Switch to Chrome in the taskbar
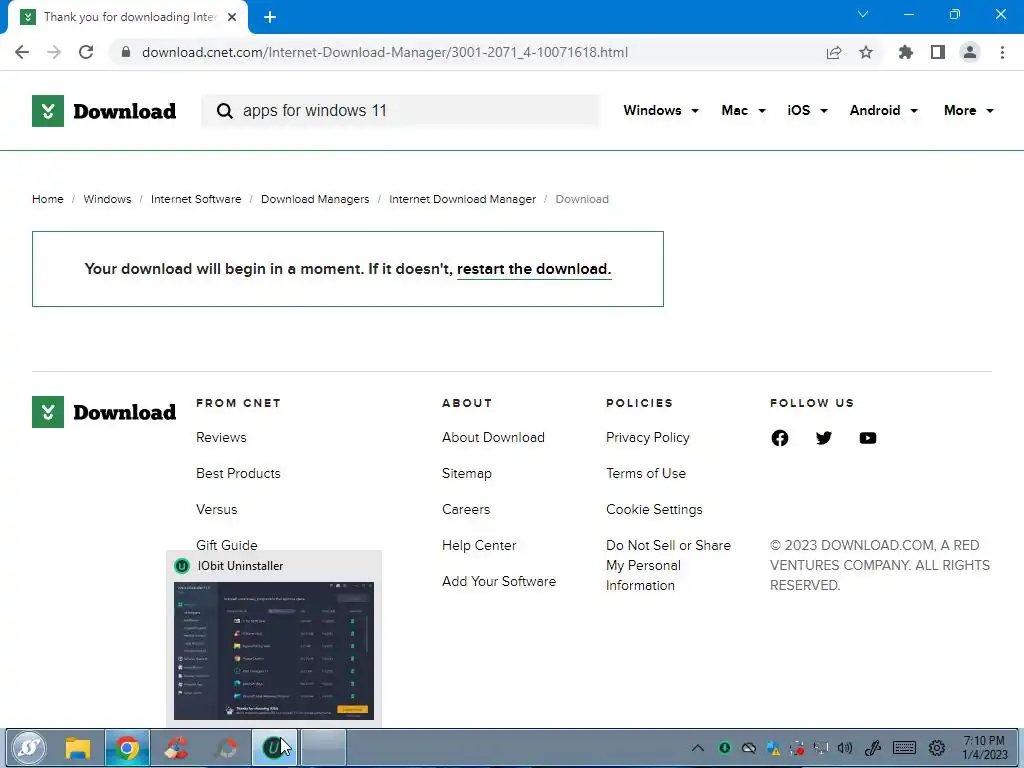Viewport: 1024px width, 768px height. (127, 748)
